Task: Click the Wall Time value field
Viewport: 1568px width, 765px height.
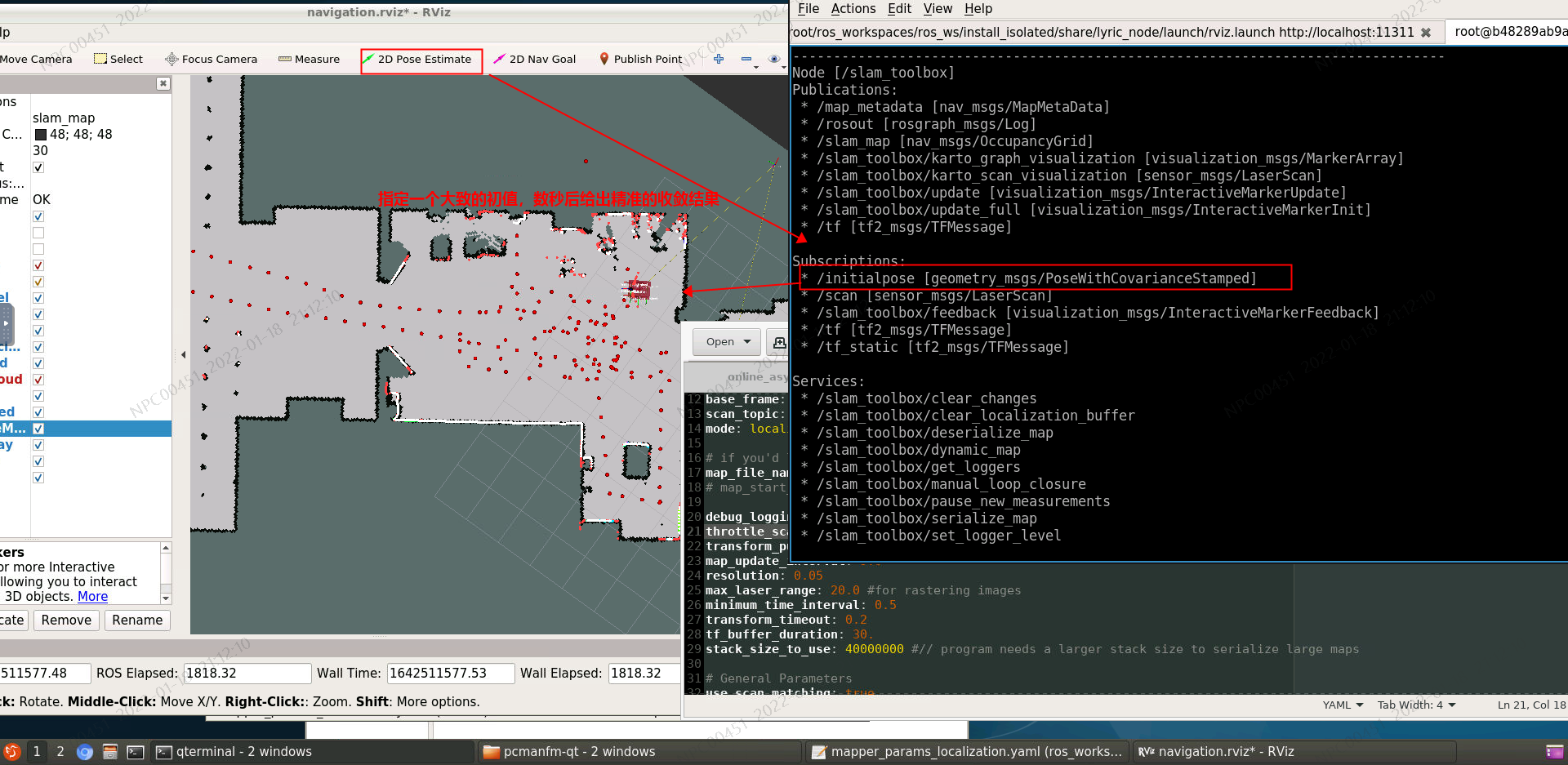Action: (x=451, y=674)
